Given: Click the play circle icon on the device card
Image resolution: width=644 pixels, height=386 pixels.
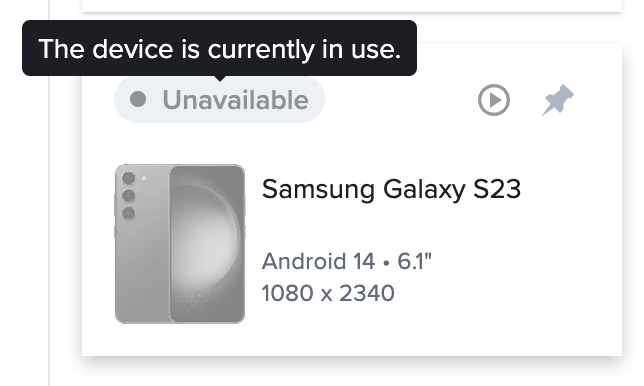Looking at the screenshot, I should [494, 100].
